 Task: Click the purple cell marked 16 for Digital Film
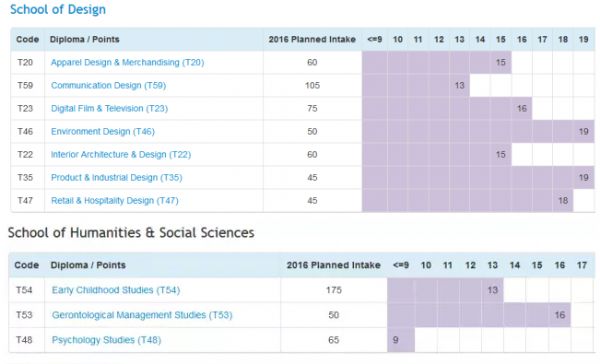click(x=522, y=108)
